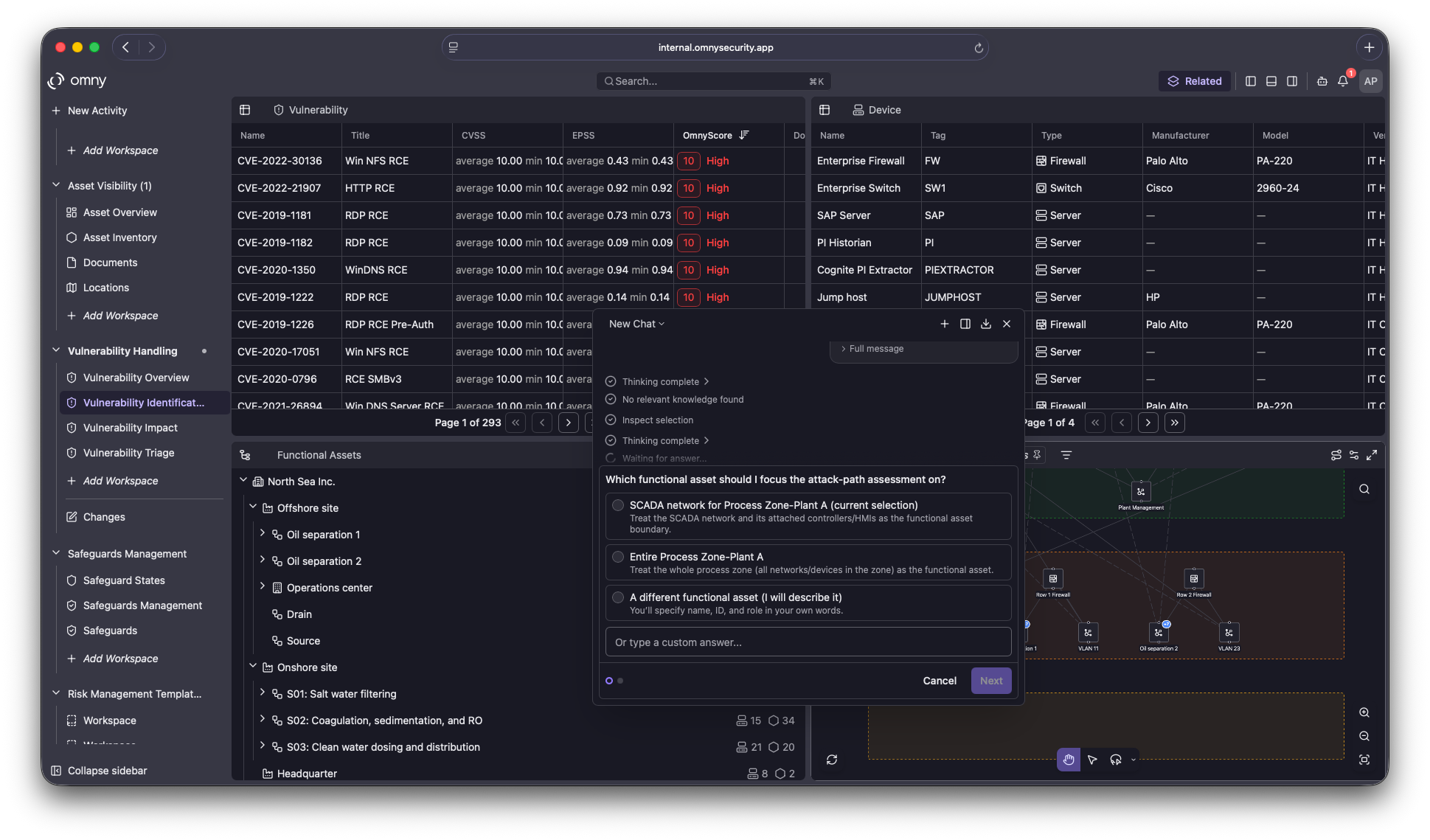Toggle the left panel layout icon

click(1250, 81)
